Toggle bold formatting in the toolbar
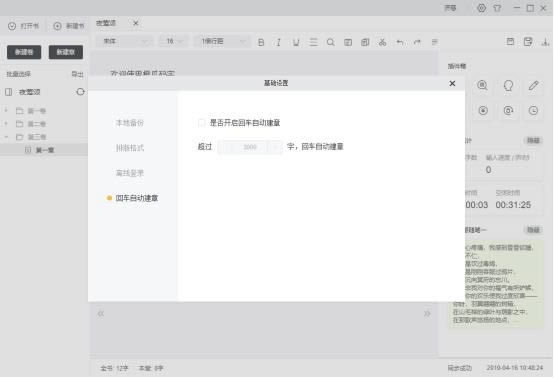Screen dimensions: 554x378 261,42
